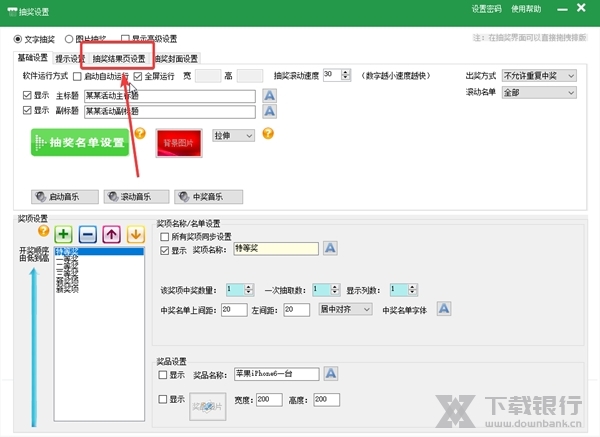Select the 文字抽奖 radio button
600x437 pixels.
point(18,39)
